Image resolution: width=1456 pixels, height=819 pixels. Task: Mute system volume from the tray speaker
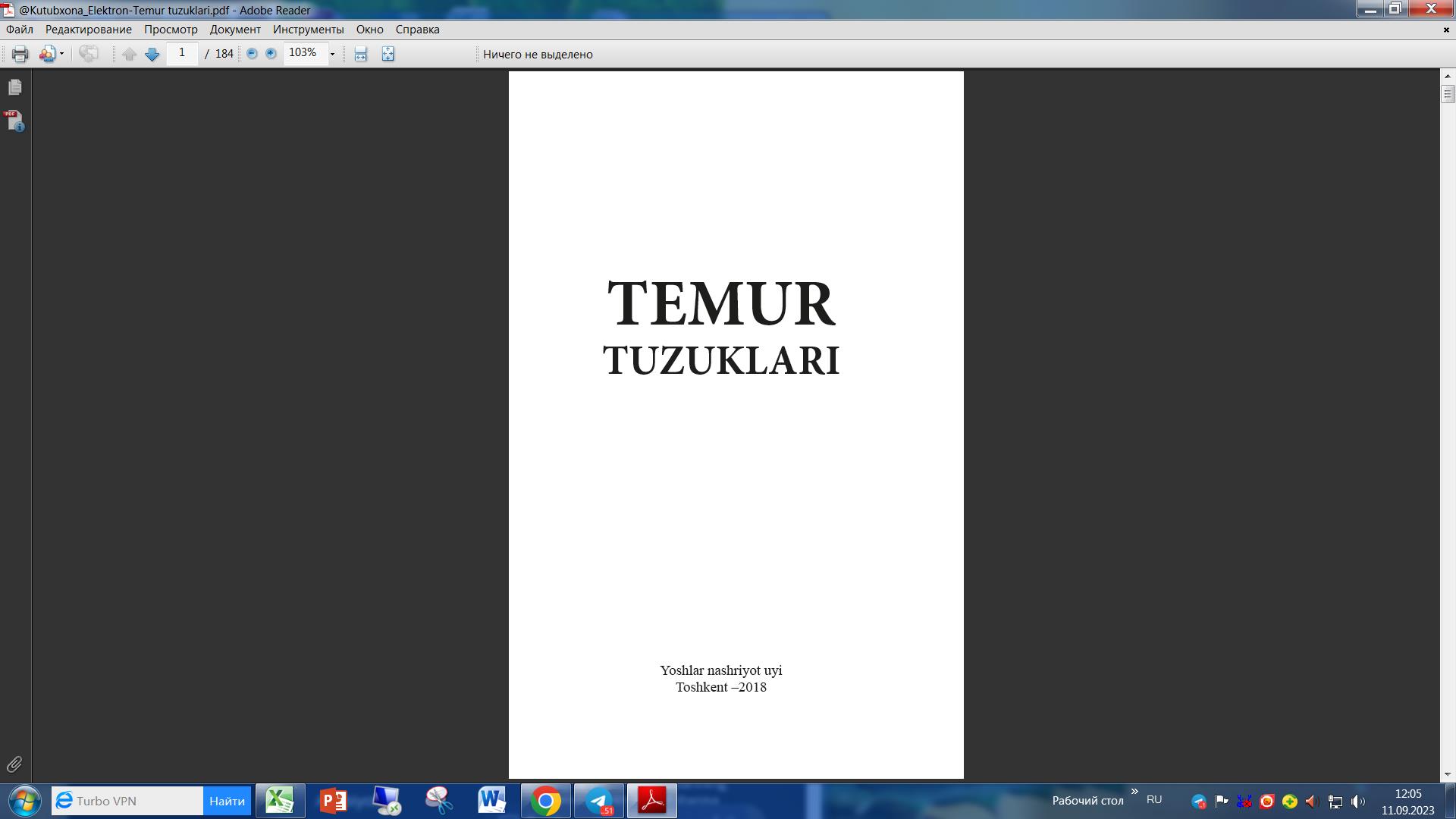tap(1357, 800)
